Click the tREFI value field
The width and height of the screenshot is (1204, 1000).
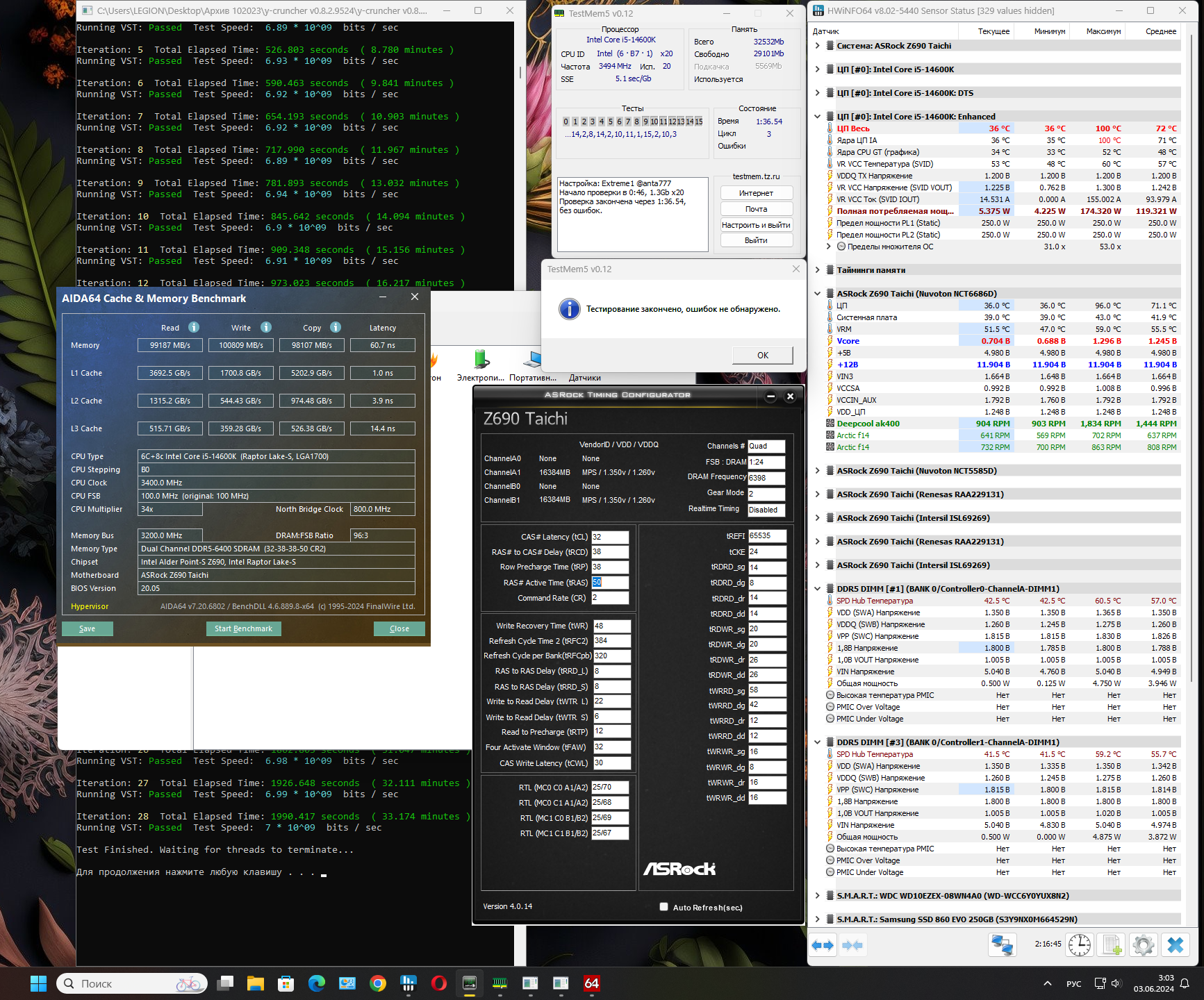pyautogui.click(x=768, y=536)
